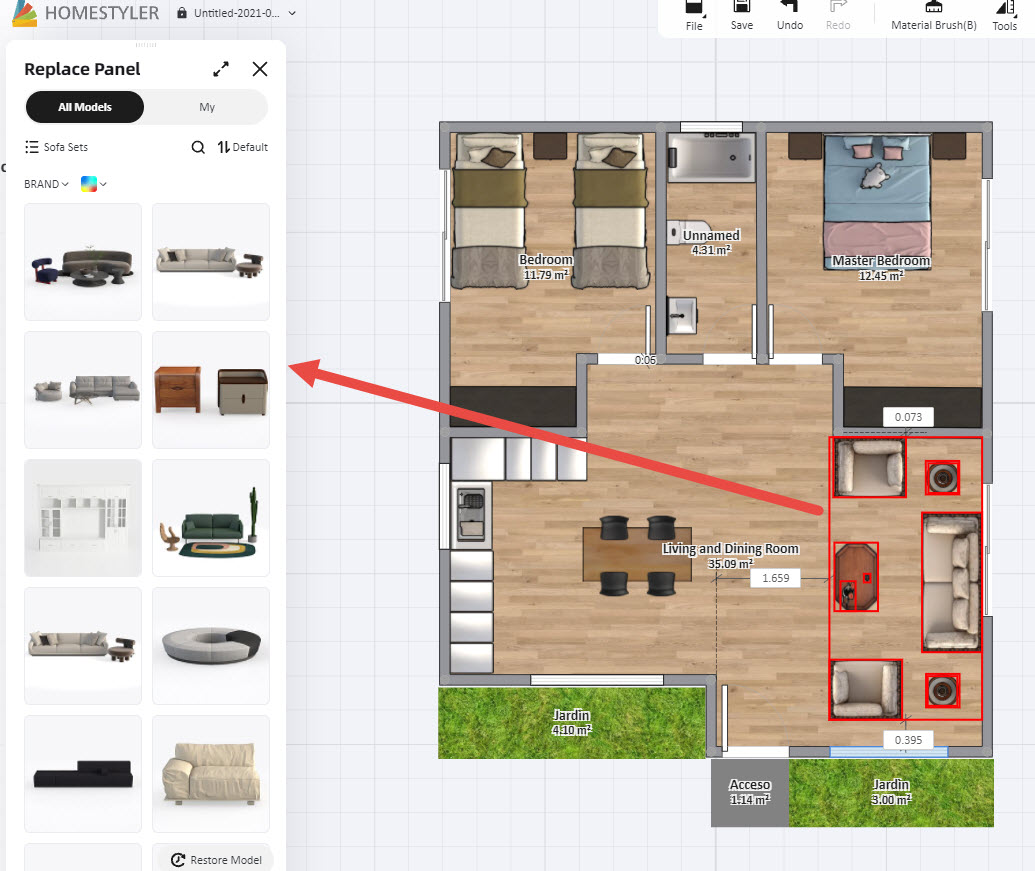The width and height of the screenshot is (1035, 871).
Task: Open the BRAND filter dropdown
Action: pyautogui.click(x=46, y=184)
